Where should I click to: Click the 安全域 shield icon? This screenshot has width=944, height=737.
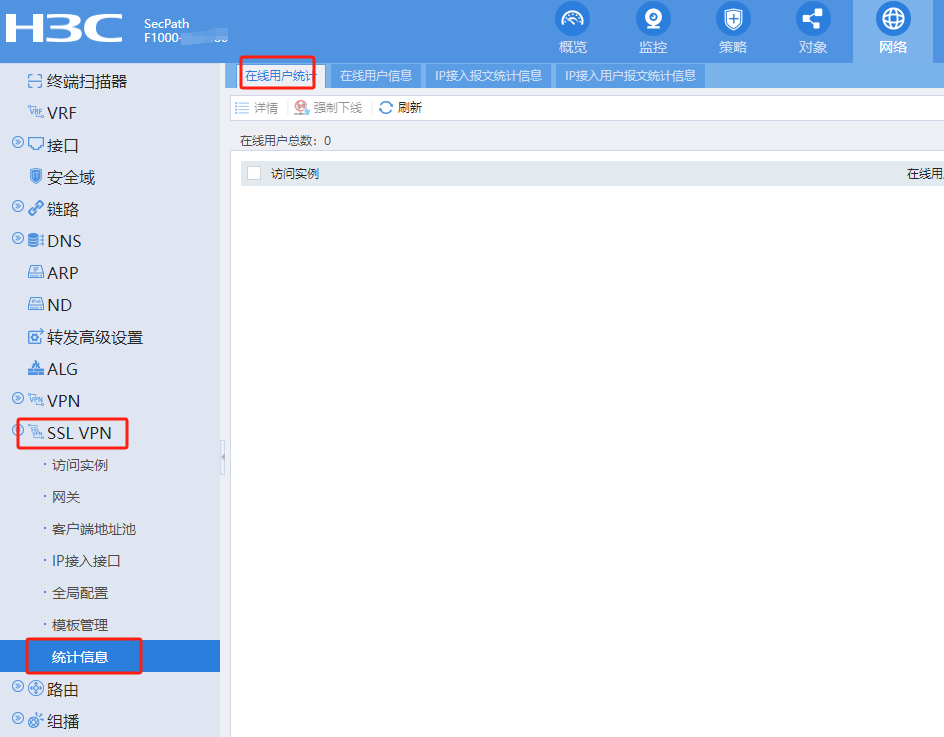pos(36,176)
